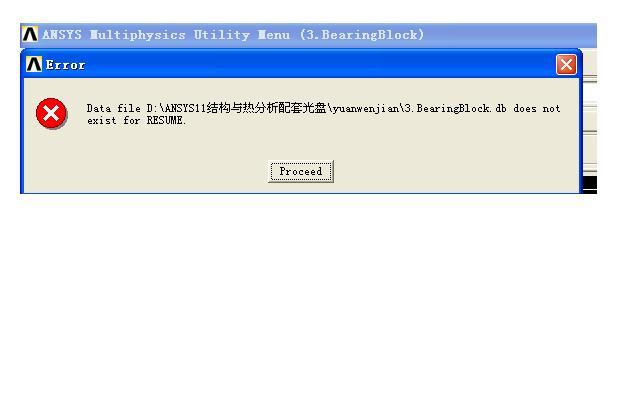Select the Error dialog title text

65,65
